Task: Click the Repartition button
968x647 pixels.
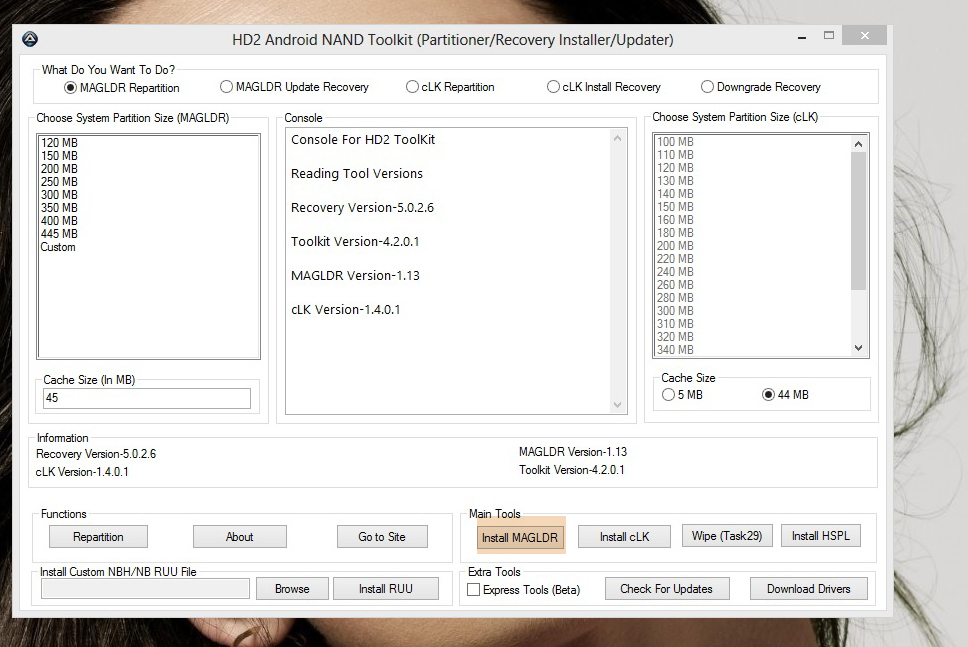Action: click(98, 536)
